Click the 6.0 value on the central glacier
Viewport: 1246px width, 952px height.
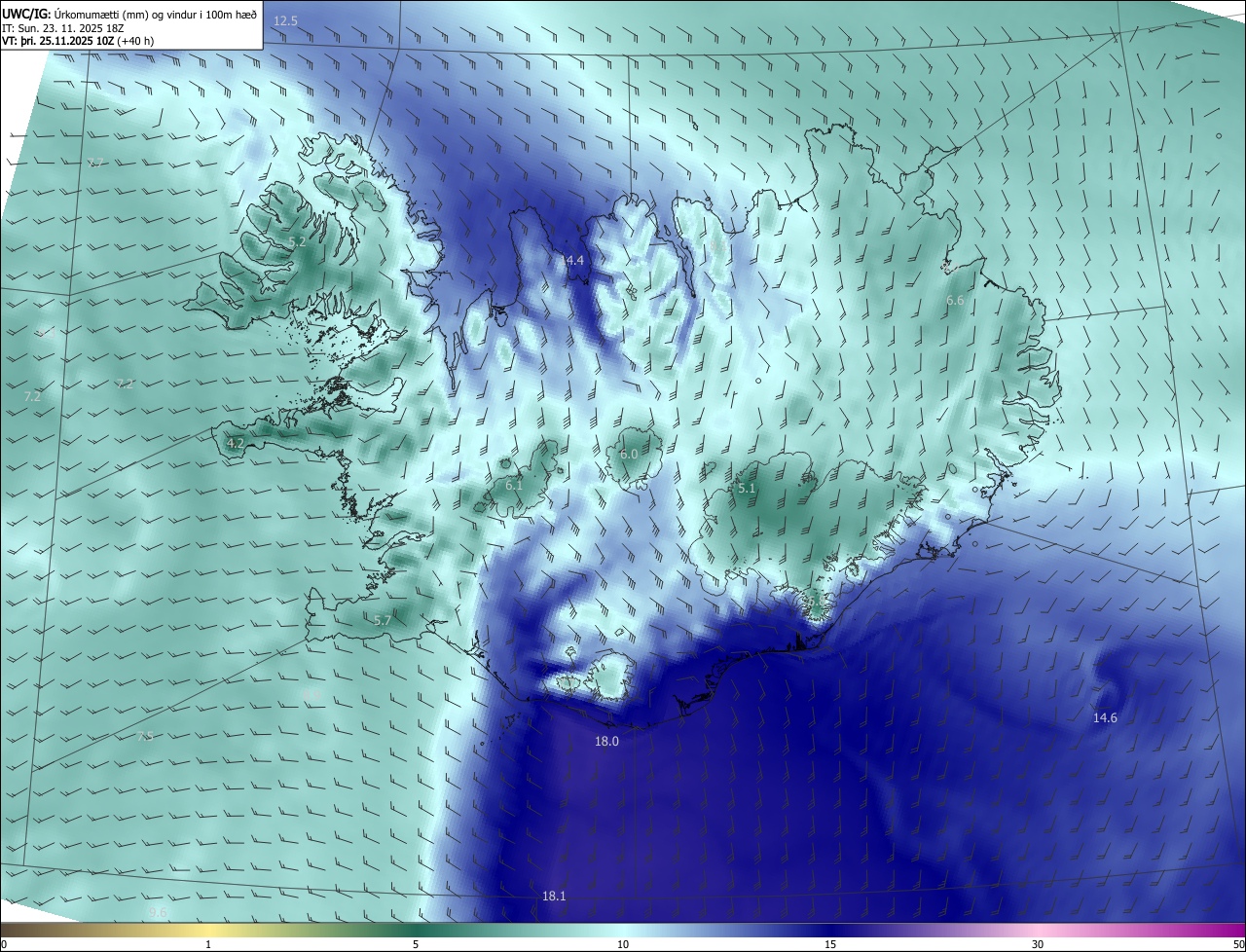(x=629, y=455)
